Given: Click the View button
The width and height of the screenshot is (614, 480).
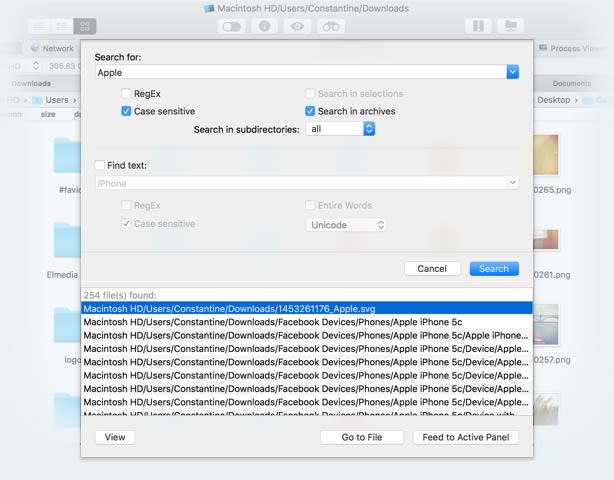Looking at the screenshot, I should pyautogui.click(x=115, y=437).
